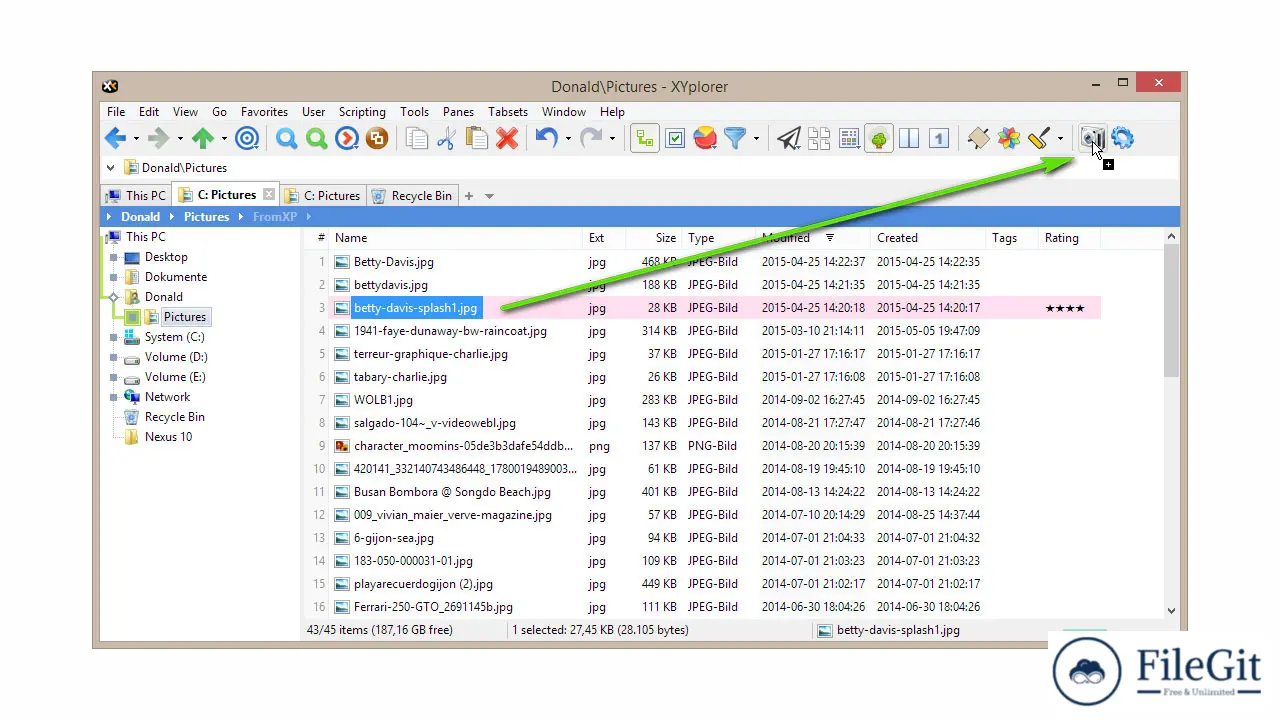The image size is (1280, 720).
Task: Toggle the Dual Pane button
Action: [x=909, y=139]
